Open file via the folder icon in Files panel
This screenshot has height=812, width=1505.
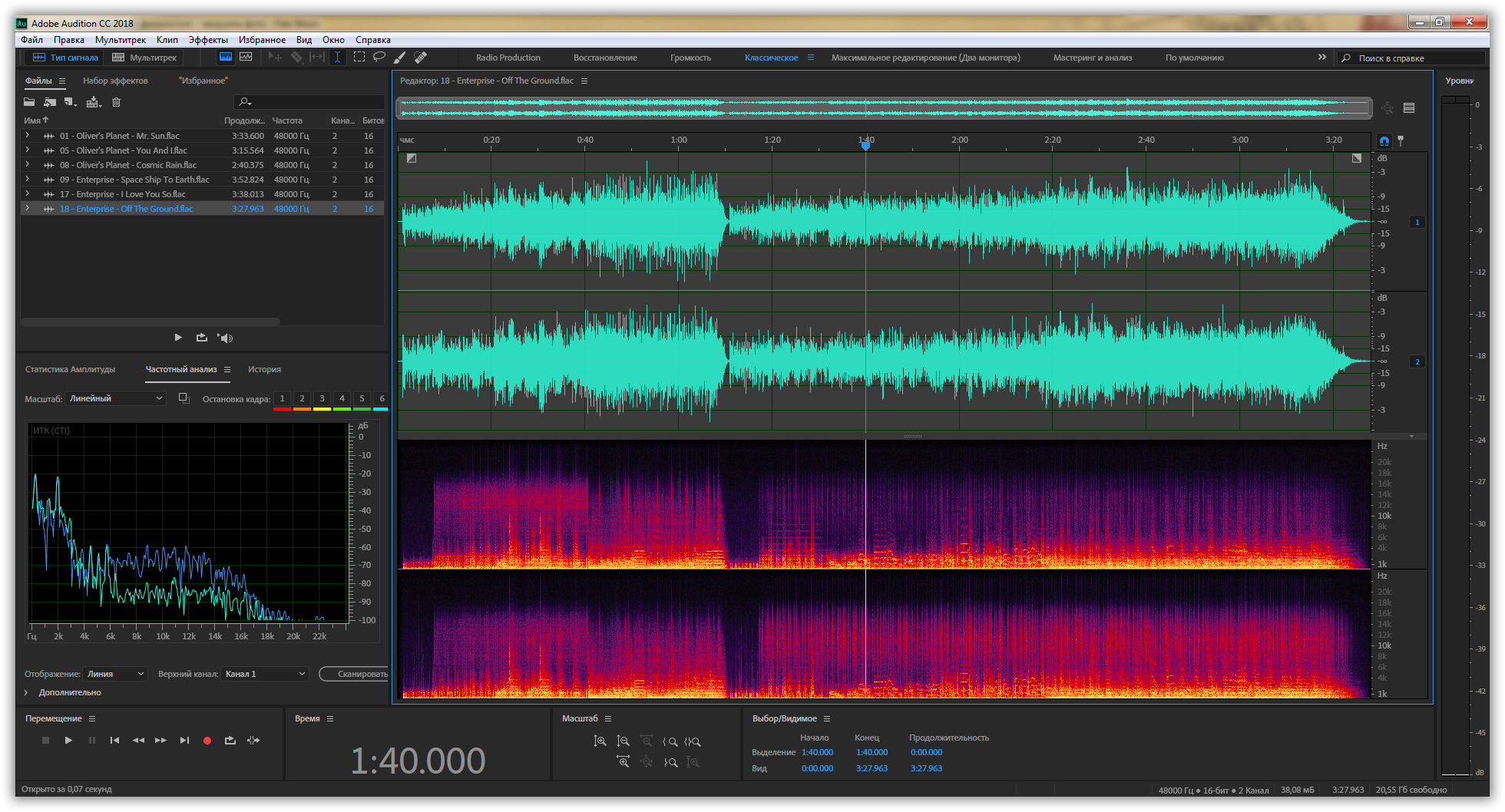pyautogui.click(x=29, y=102)
